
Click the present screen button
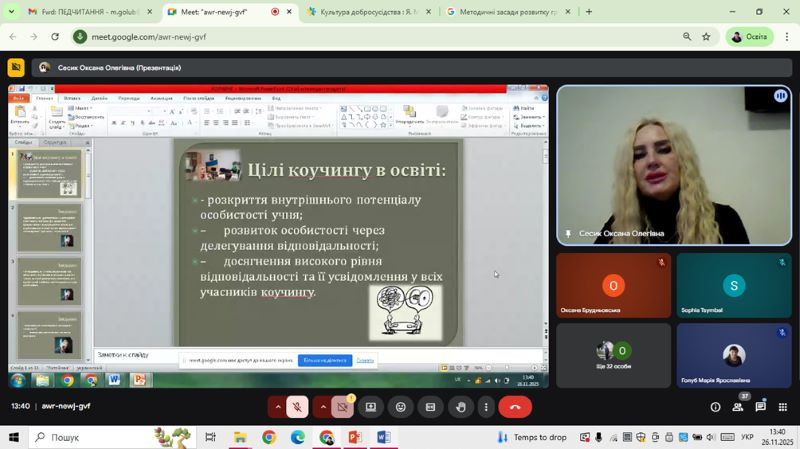(370, 407)
